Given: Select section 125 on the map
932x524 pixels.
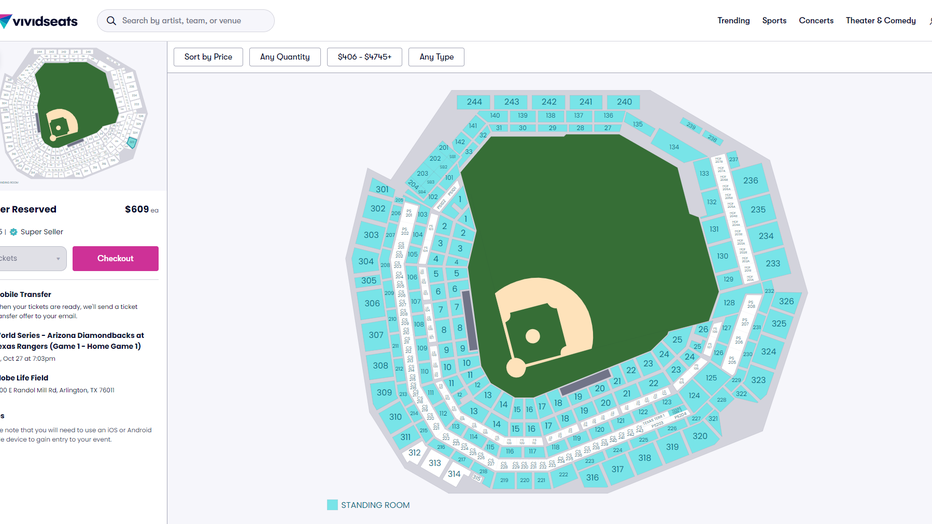Looking at the screenshot, I should [x=711, y=378].
